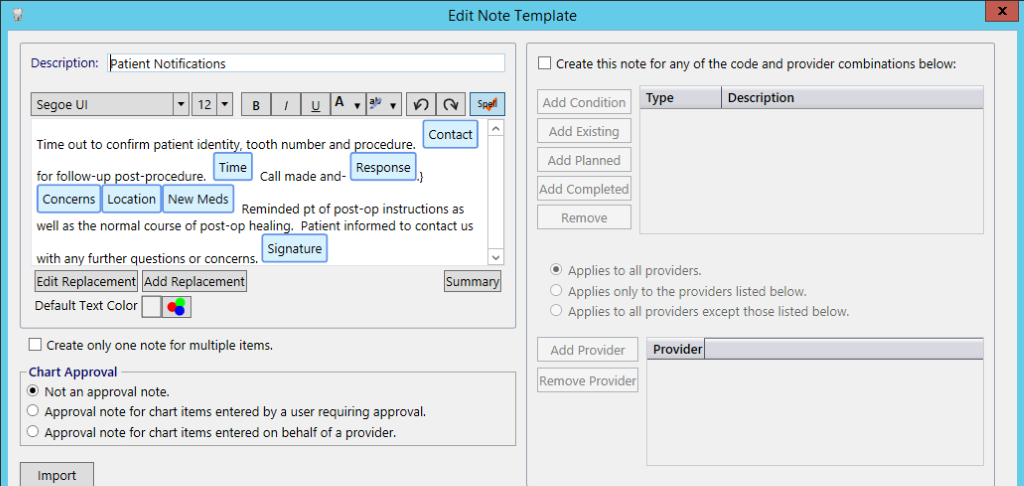Screen dimensions: 1024x486
Task: Open the highlight color dropdown arrow
Action: (x=393, y=105)
